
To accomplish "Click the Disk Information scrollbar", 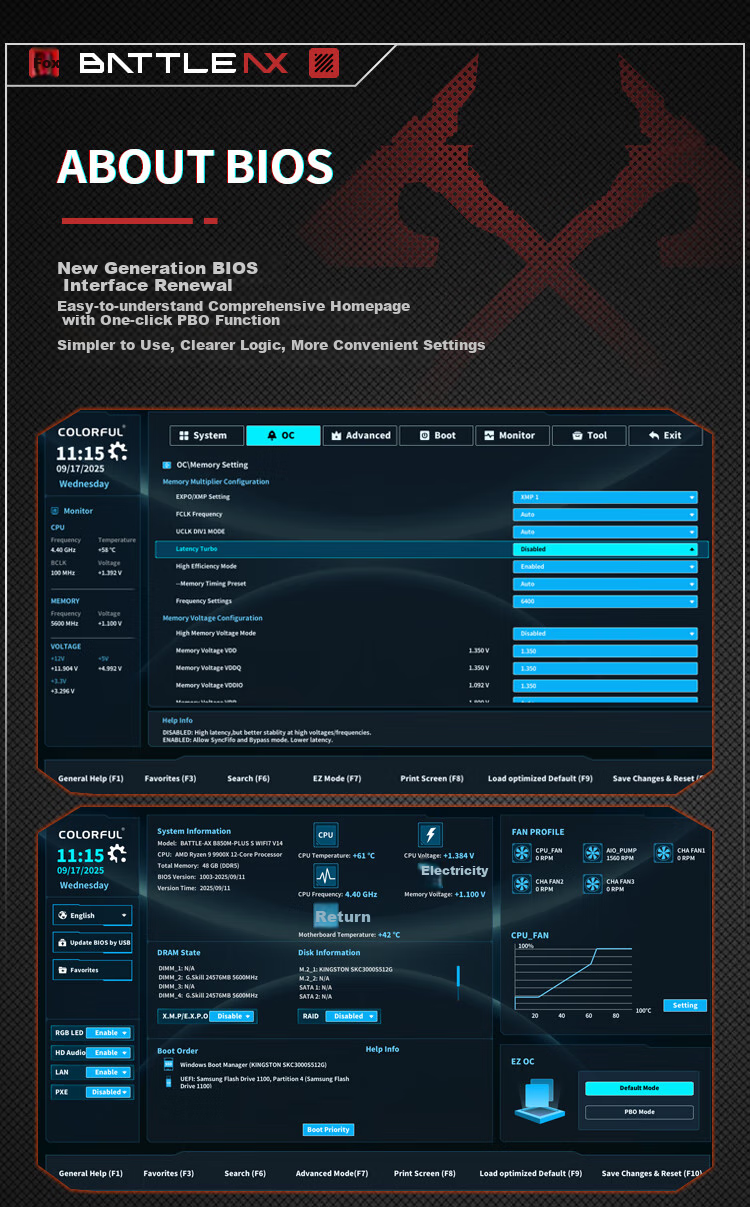I will 458,976.
